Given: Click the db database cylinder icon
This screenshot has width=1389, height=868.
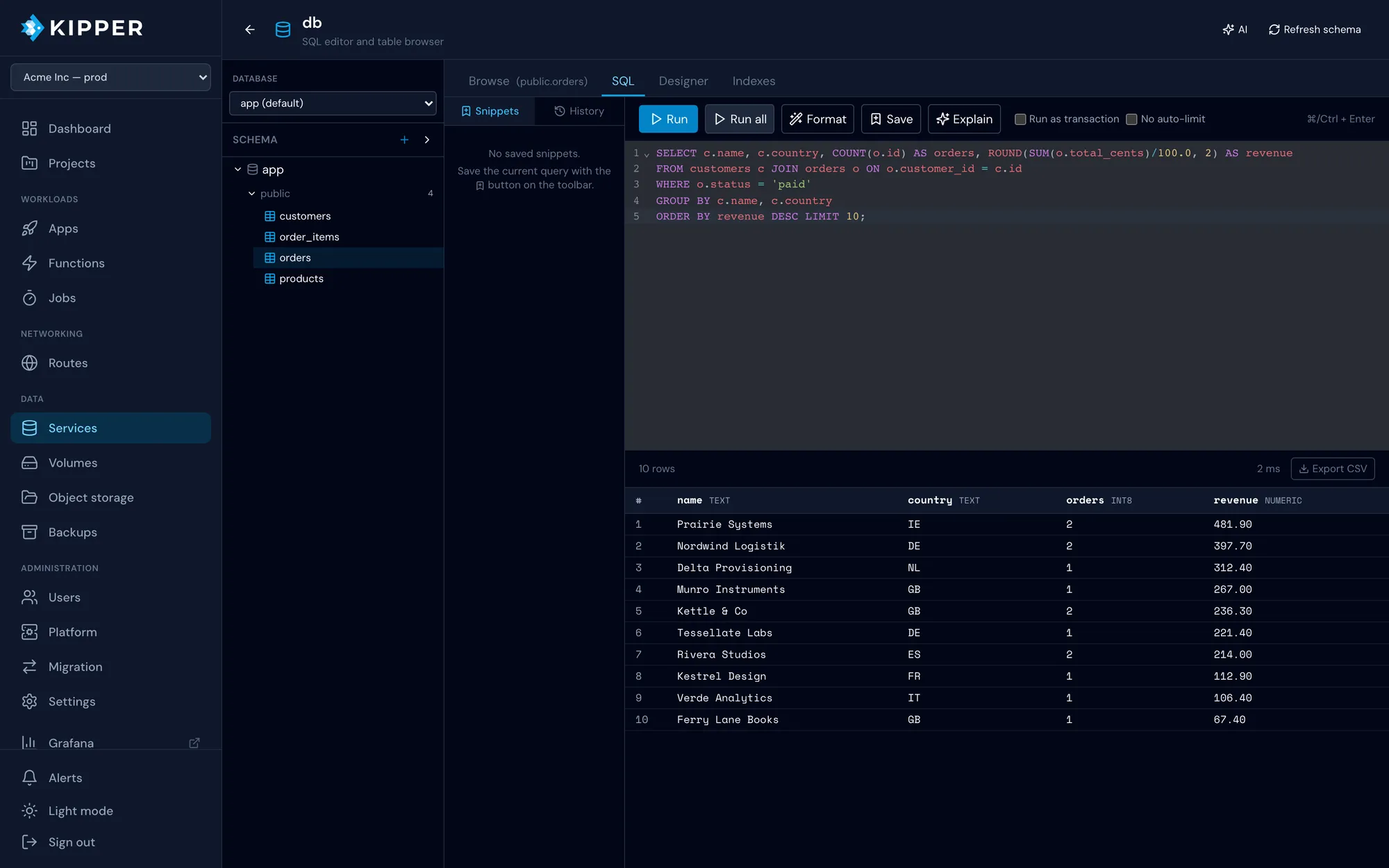Looking at the screenshot, I should point(283,29).
